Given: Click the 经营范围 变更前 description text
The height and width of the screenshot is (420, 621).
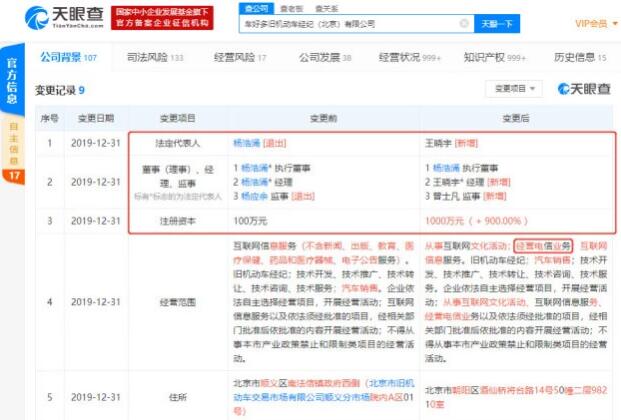Looking at the screenshot, I should [x=324, y=302].
